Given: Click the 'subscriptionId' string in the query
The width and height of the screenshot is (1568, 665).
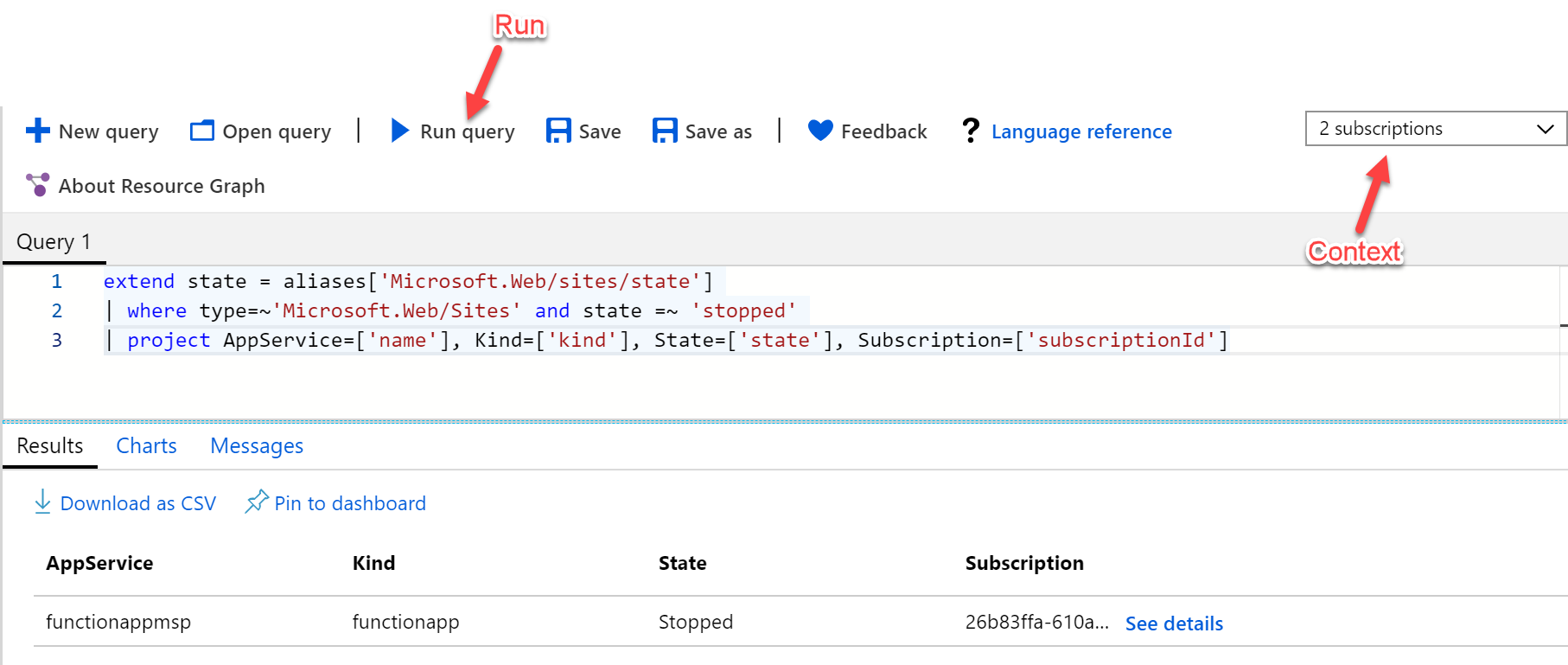Looking at the screenshot, I should coord(1121,340).
